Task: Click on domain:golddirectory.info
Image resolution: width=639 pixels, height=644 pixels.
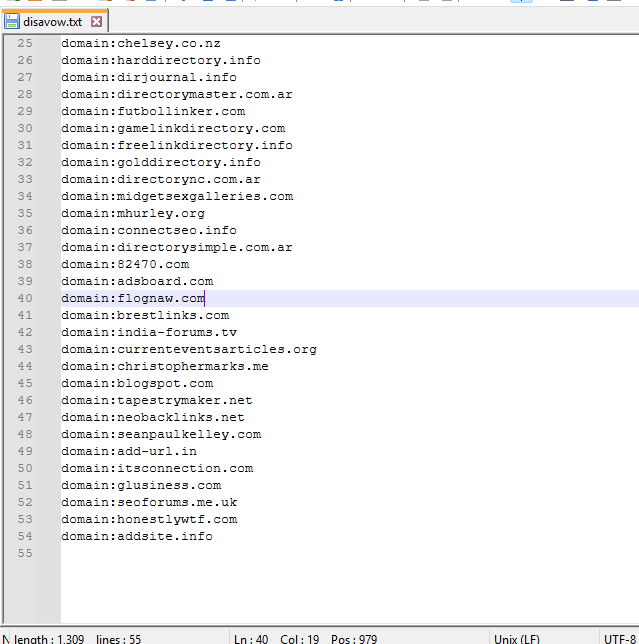Action: (x=161, y=162)
